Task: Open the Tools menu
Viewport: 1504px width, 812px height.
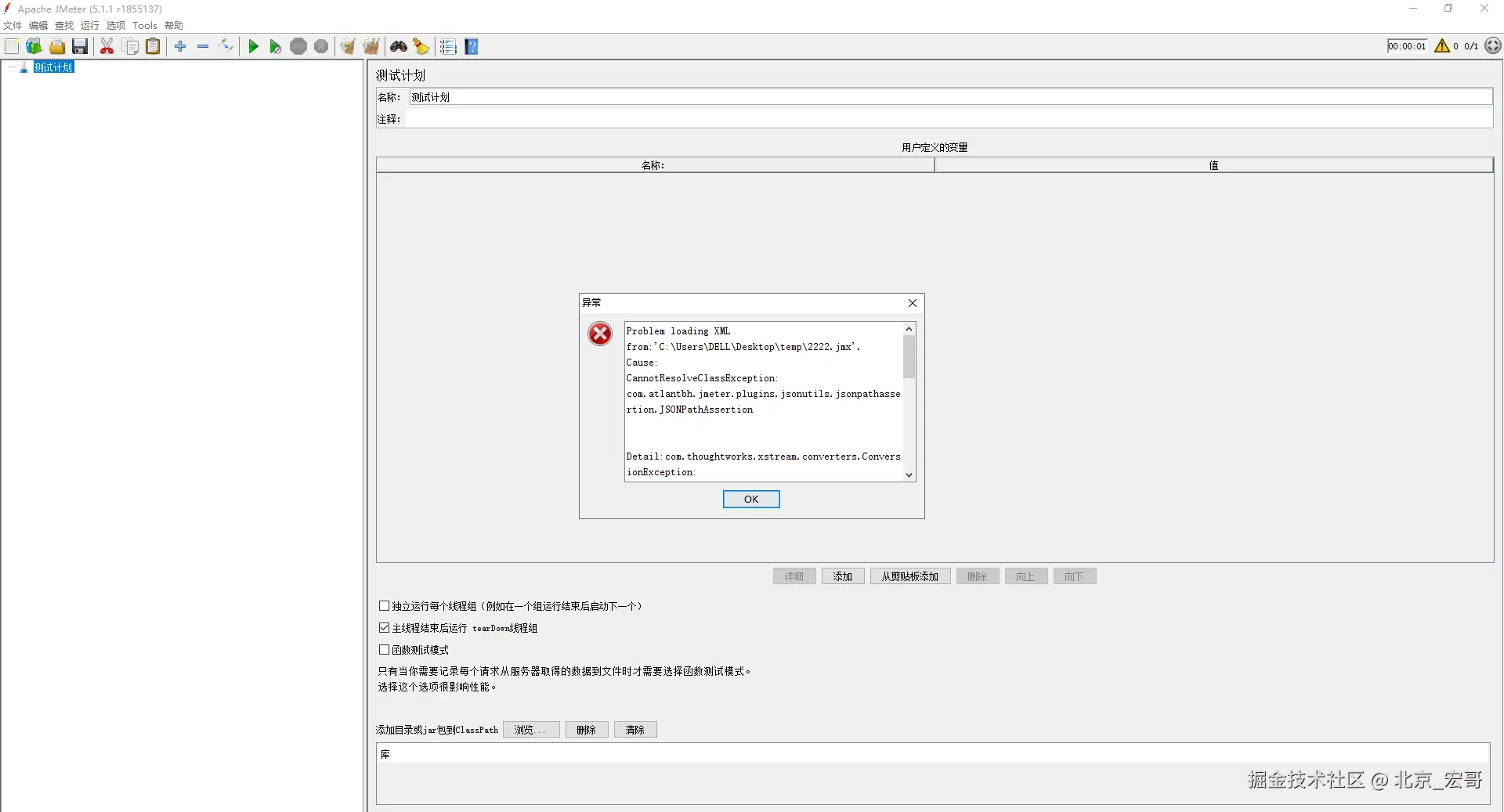Action: click(x=145, y=26)
